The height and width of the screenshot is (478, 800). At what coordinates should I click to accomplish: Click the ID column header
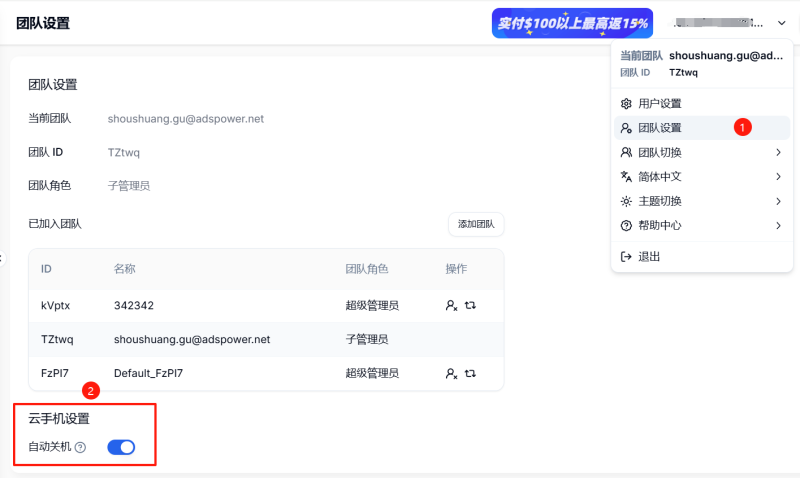point(46,269)
